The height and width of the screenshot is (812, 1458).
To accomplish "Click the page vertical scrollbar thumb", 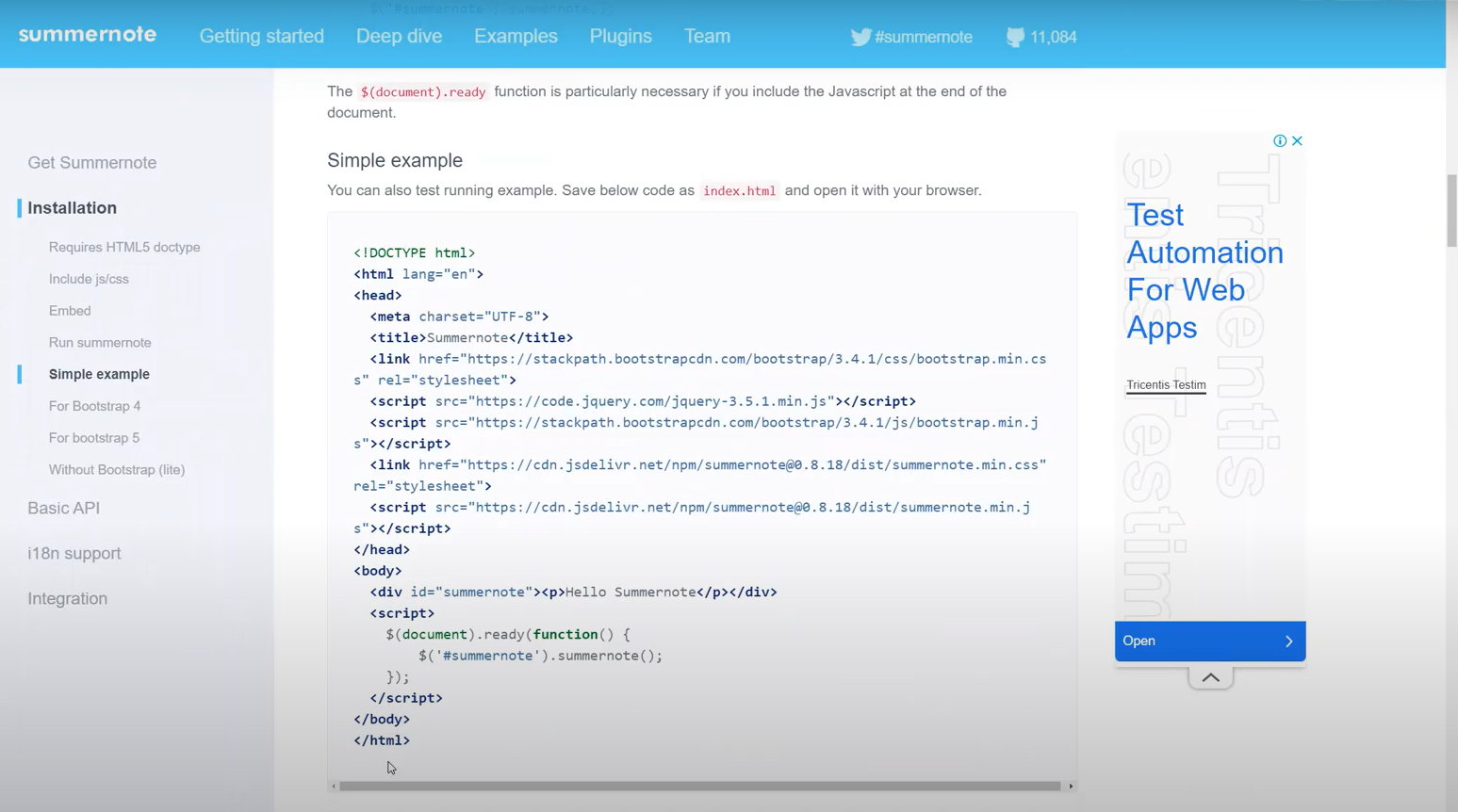I will (1451, 210).
